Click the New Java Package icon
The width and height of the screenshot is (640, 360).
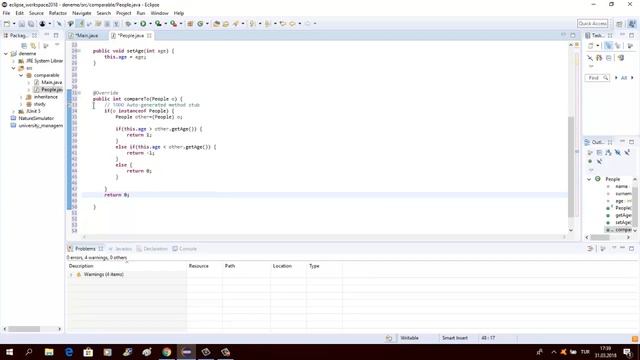pyautogui.click(x=190, y=24)
